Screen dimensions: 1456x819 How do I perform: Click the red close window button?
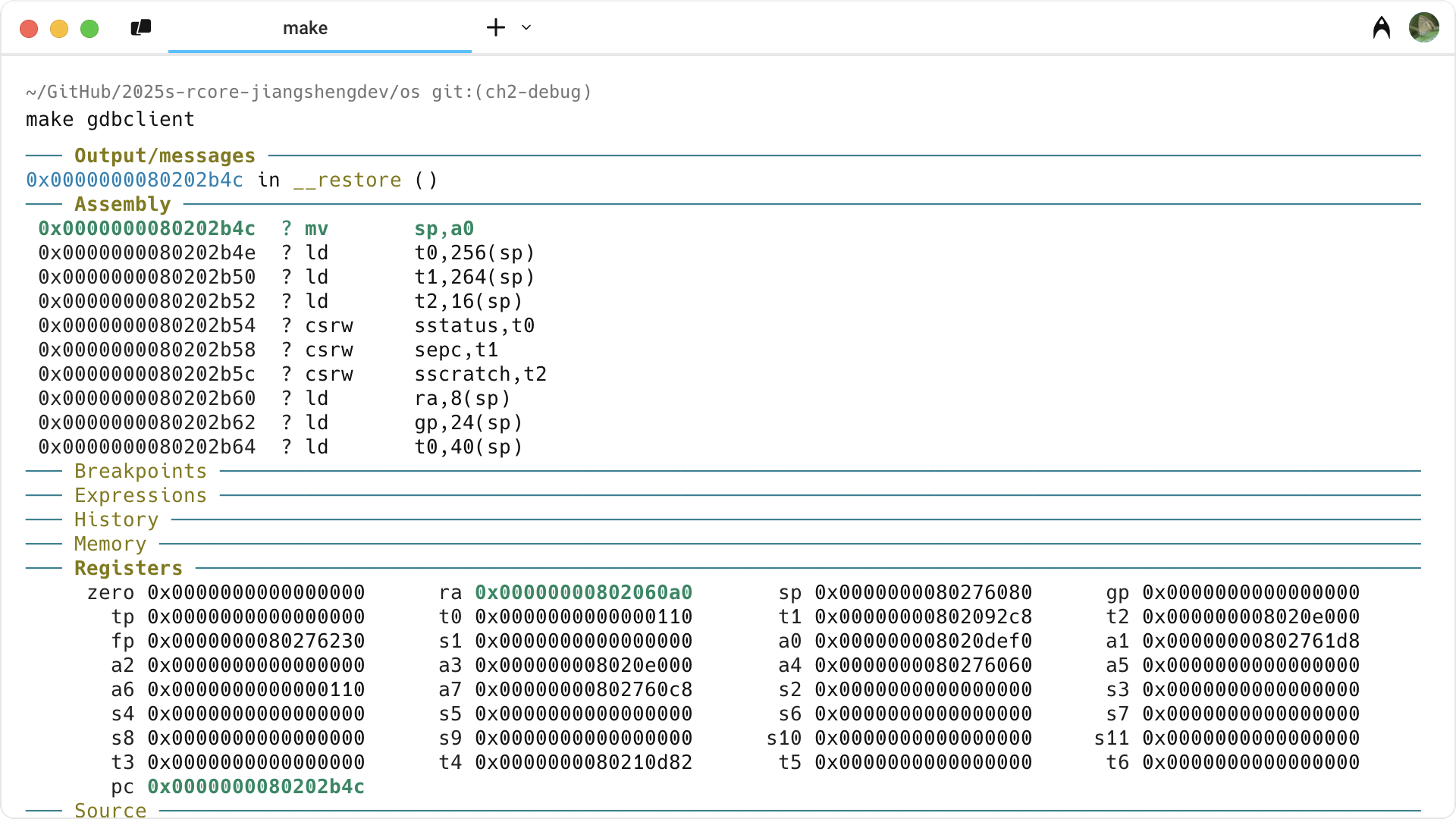tap(29, 29)
